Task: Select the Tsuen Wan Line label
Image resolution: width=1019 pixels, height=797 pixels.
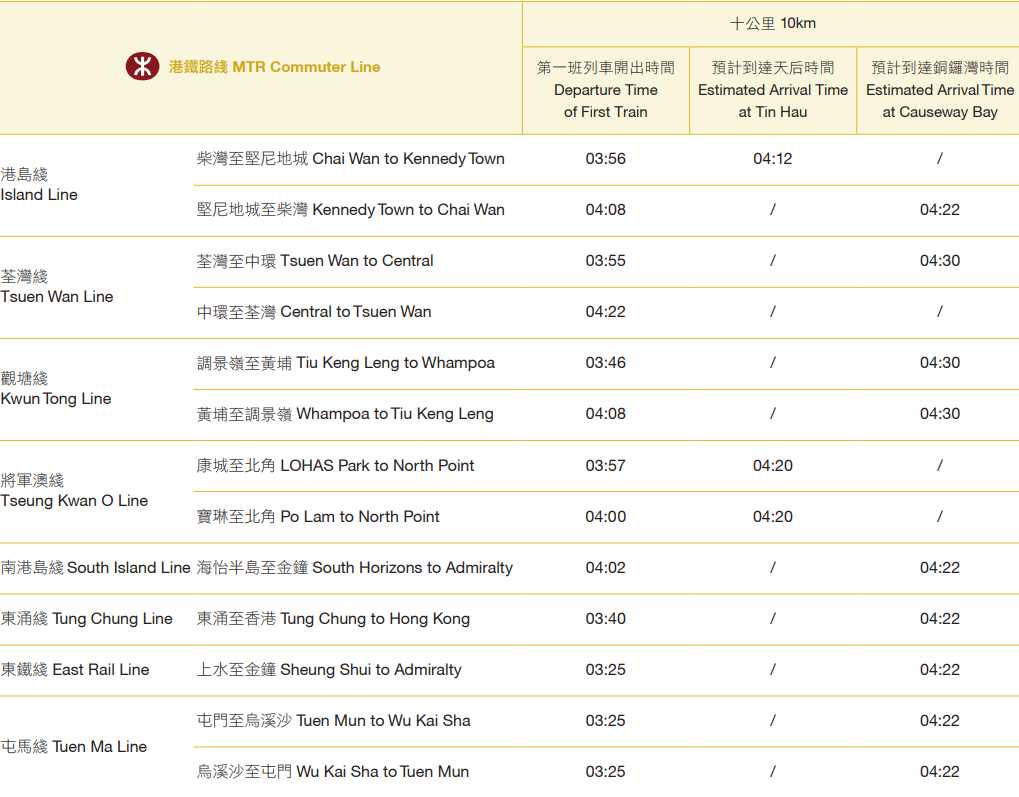Action: (x=57, y=287)
